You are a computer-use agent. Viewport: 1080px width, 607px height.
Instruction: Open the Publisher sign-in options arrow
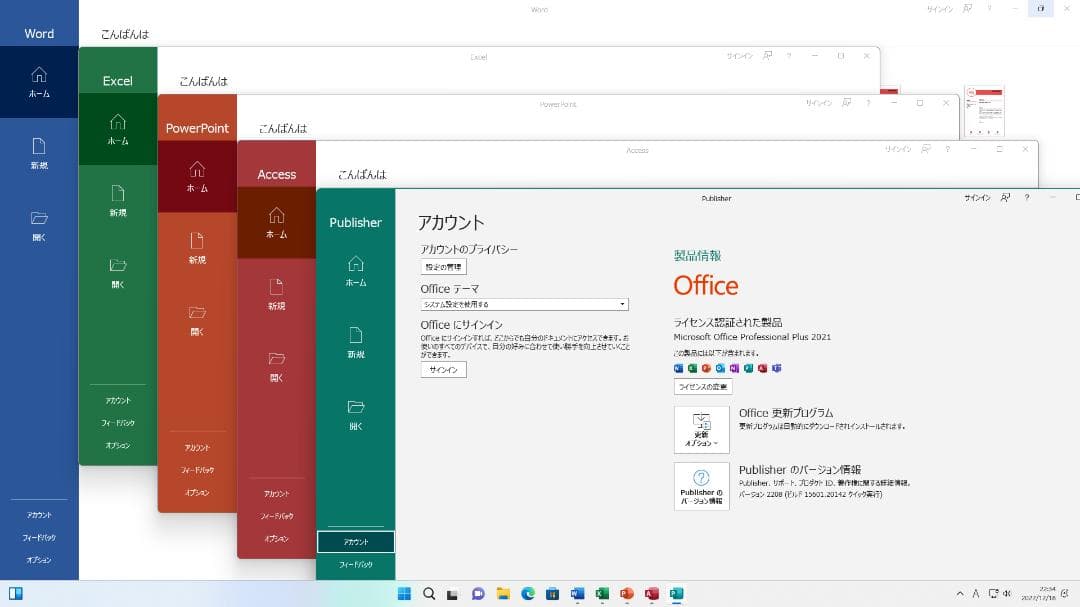pos(1004,198)
